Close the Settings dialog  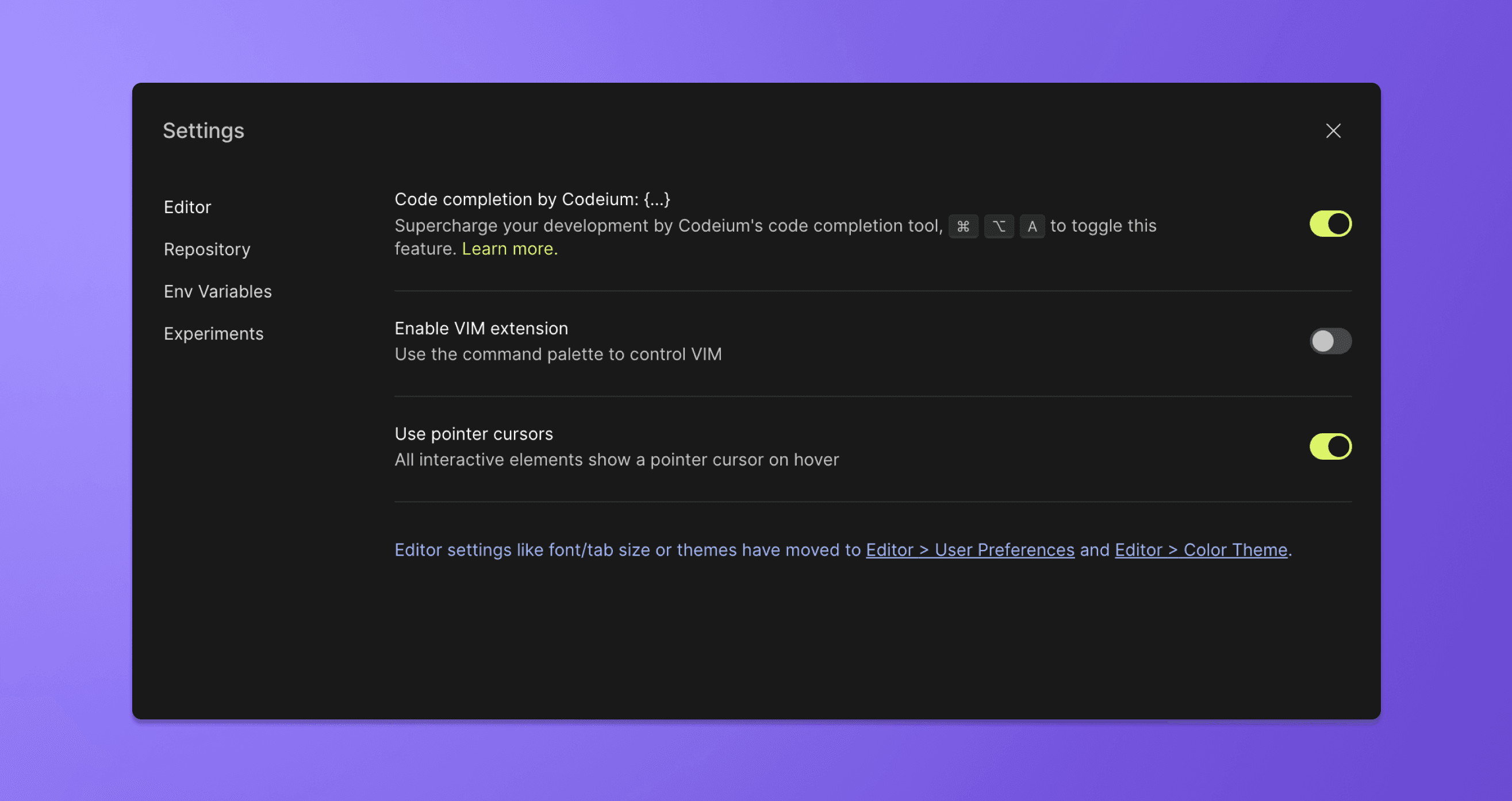pos(1333,131)
